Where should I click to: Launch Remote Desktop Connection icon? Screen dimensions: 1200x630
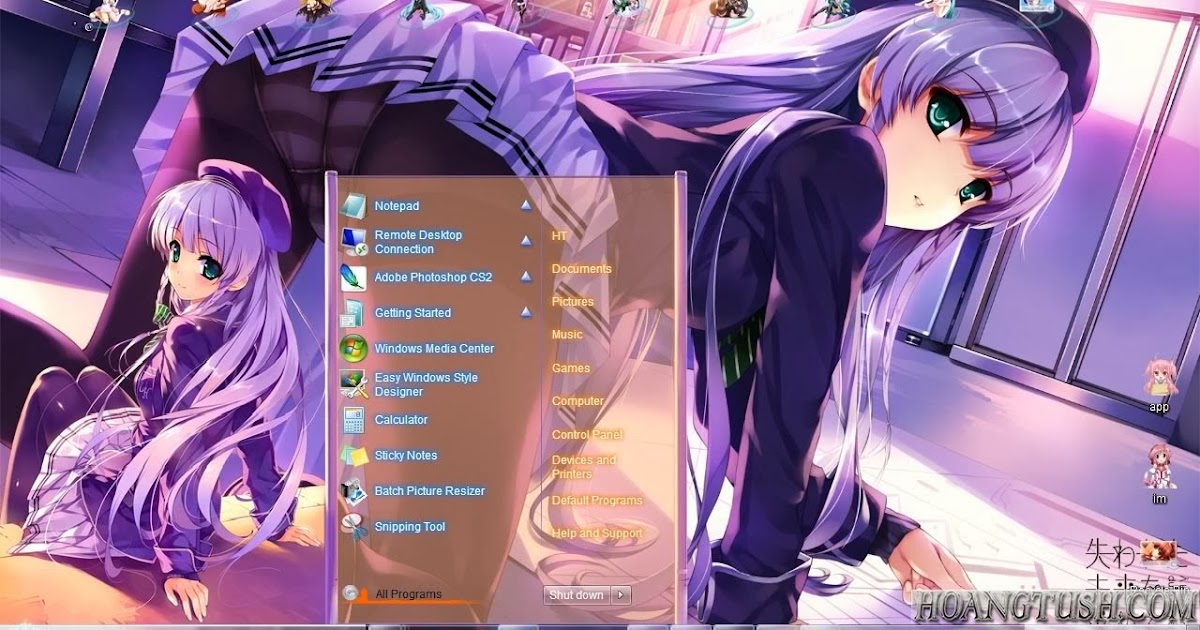point(354,241)
